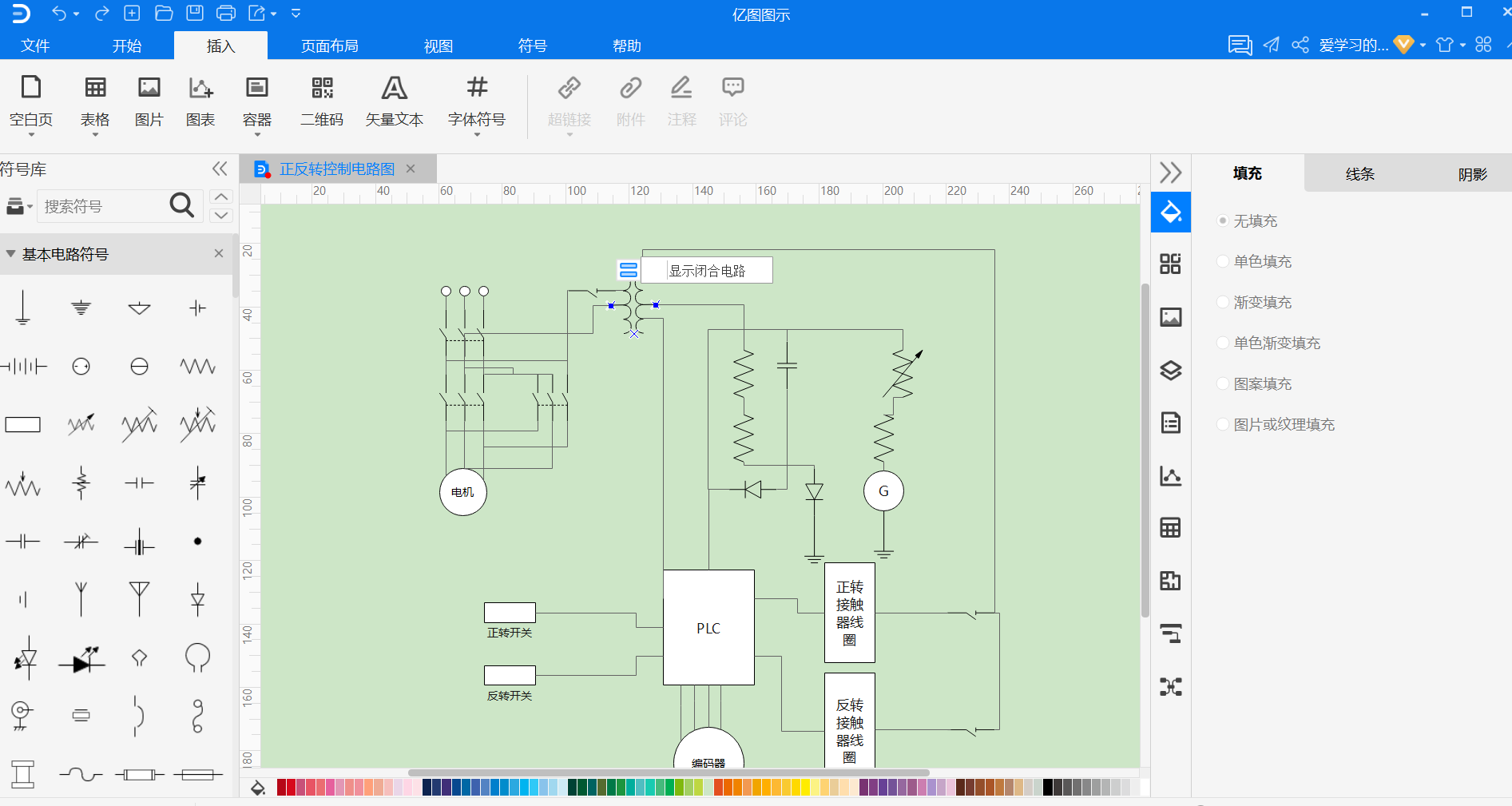
Task: Open the image sidebar icon
Action: 1171,317
